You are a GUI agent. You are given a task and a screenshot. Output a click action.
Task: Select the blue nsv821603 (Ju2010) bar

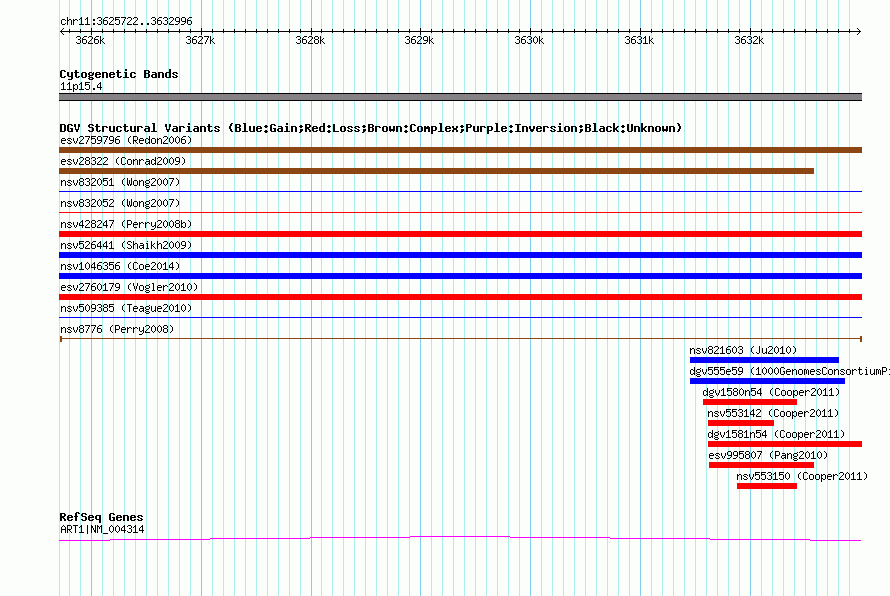click(764, 360)
